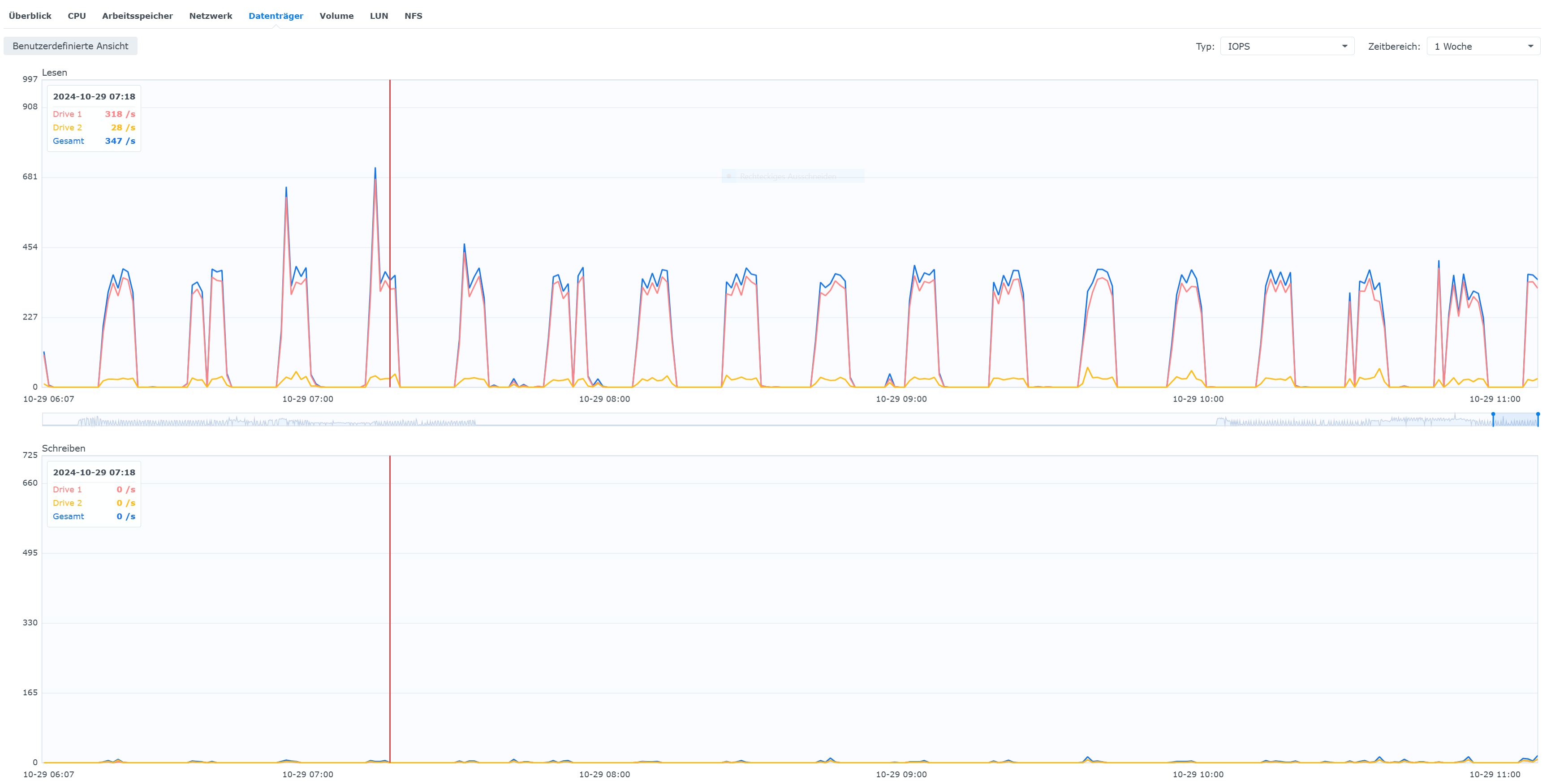Image resolution: width=1551 pixels, height=784 pixels.
Task: Open the CPU tab
Action: coord(77,16)
